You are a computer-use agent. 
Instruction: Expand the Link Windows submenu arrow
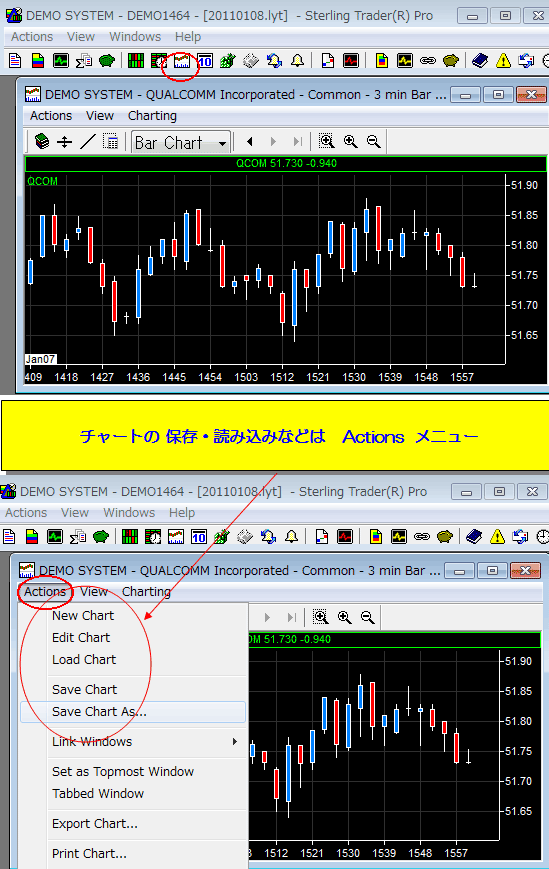[235, 742]
